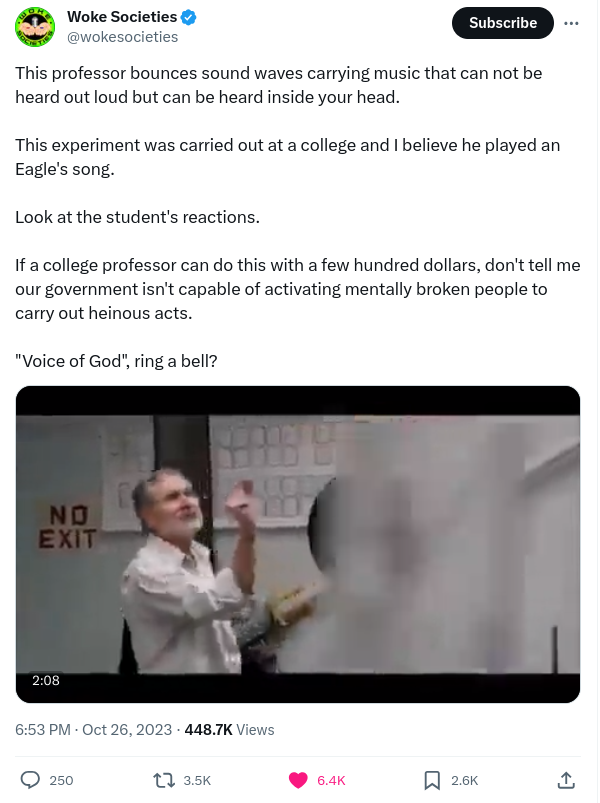Click the 3.5K reposts count
Image resolution: width=600 pixels, height=803 pixels.
197,780
